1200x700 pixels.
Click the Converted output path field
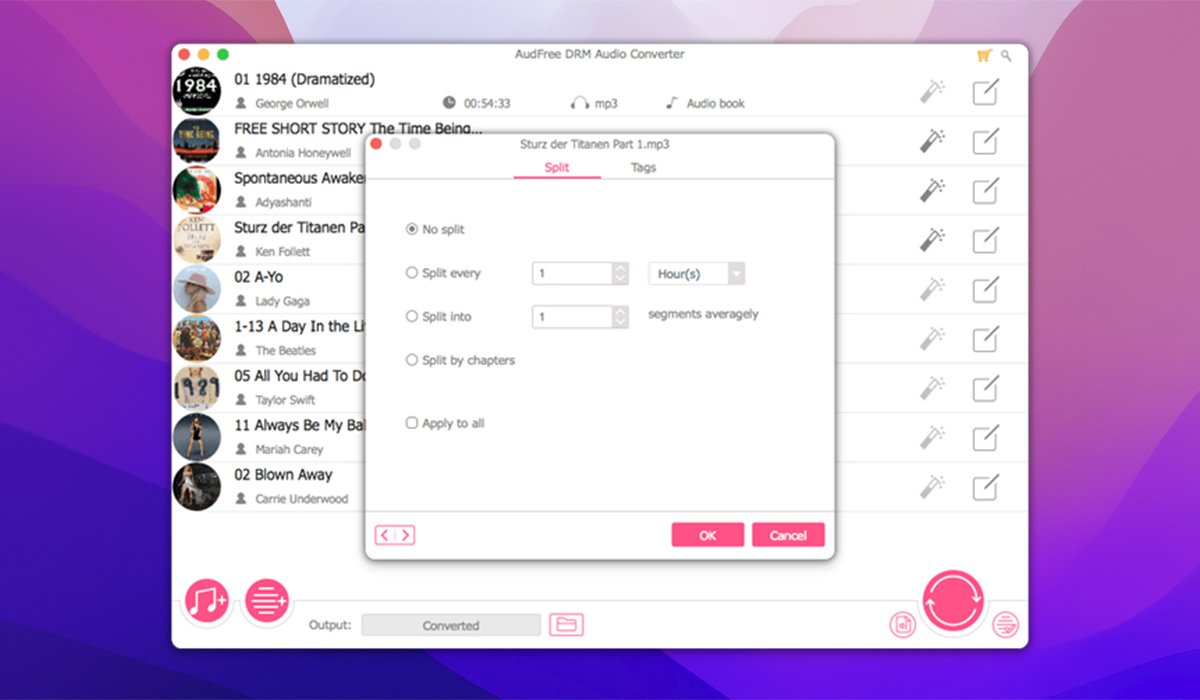[x=450, y=626]
